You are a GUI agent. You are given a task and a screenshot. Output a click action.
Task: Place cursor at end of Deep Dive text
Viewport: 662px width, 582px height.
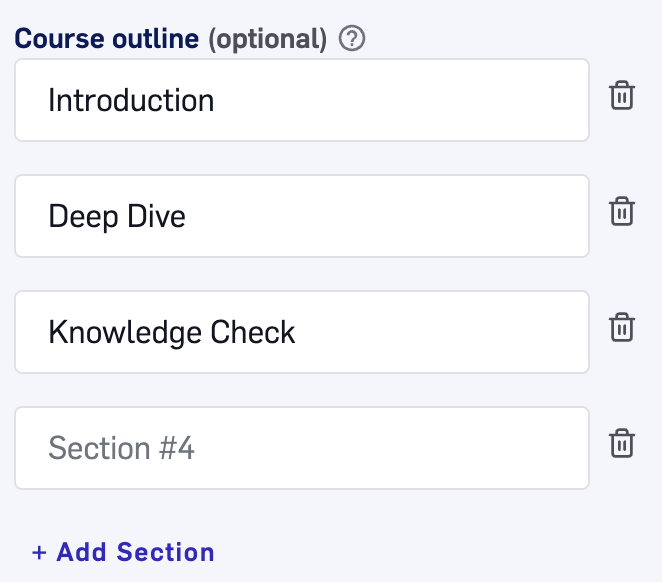[x=187, y=217]
